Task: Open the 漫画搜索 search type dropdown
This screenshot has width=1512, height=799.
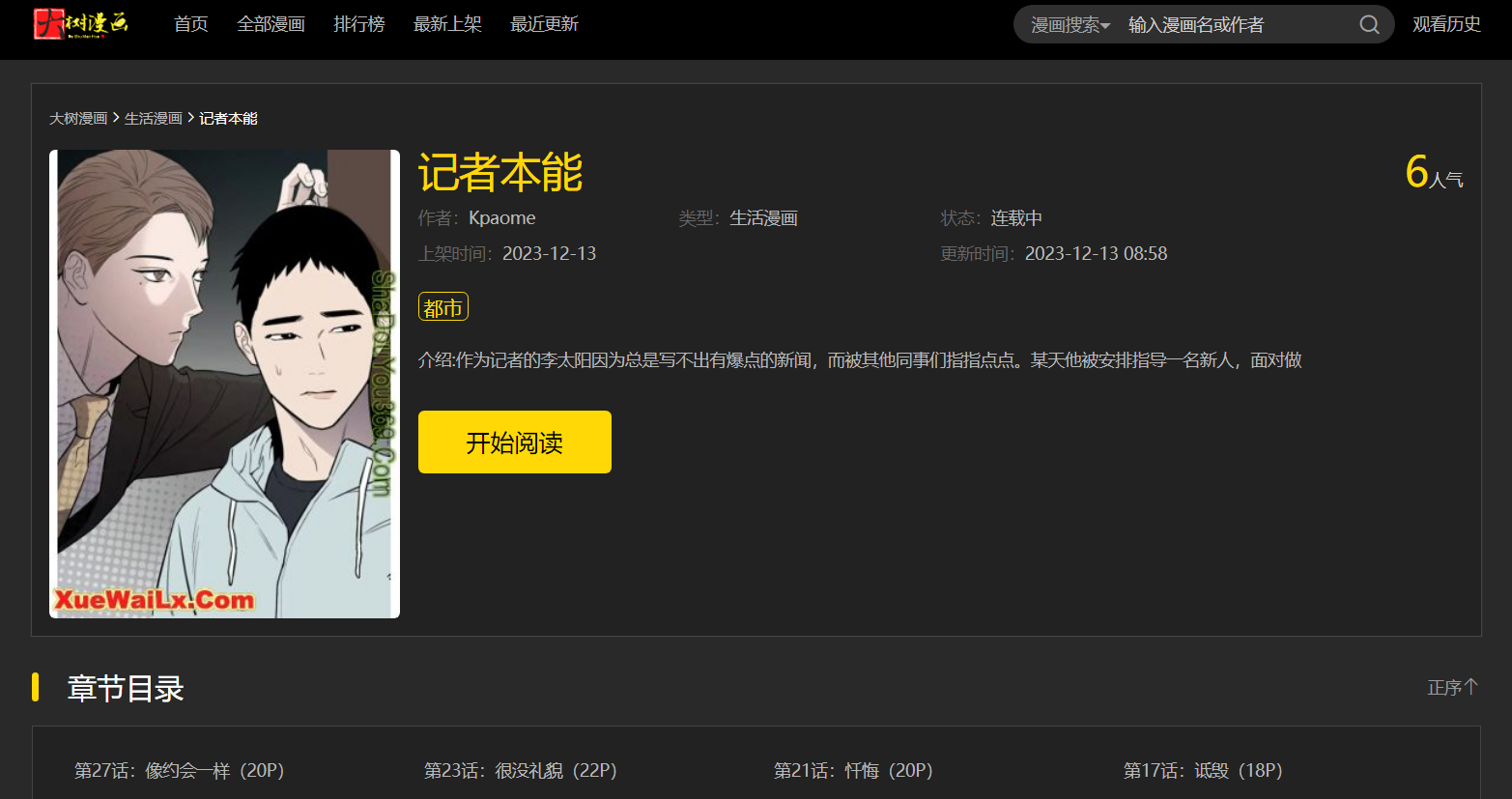Action: (x=1070, y=25)
